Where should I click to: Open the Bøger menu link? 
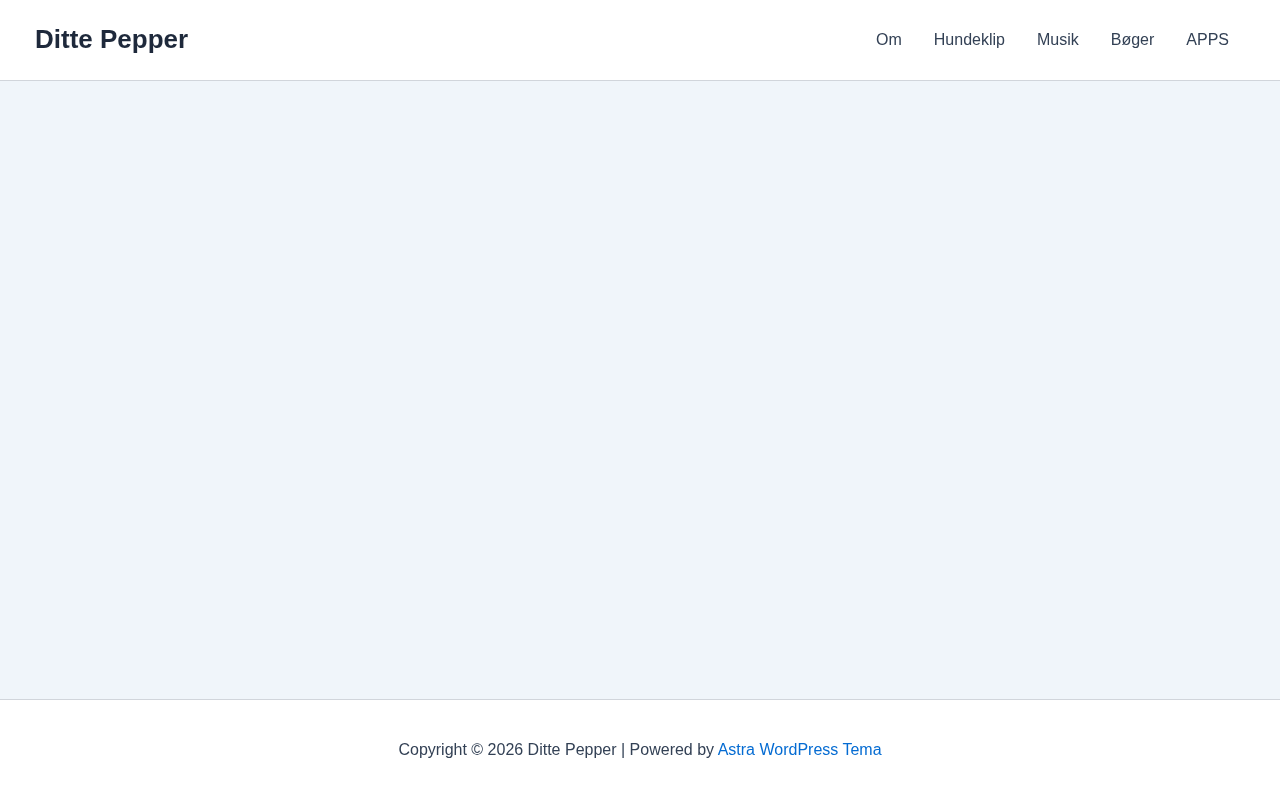point(1132,40)
